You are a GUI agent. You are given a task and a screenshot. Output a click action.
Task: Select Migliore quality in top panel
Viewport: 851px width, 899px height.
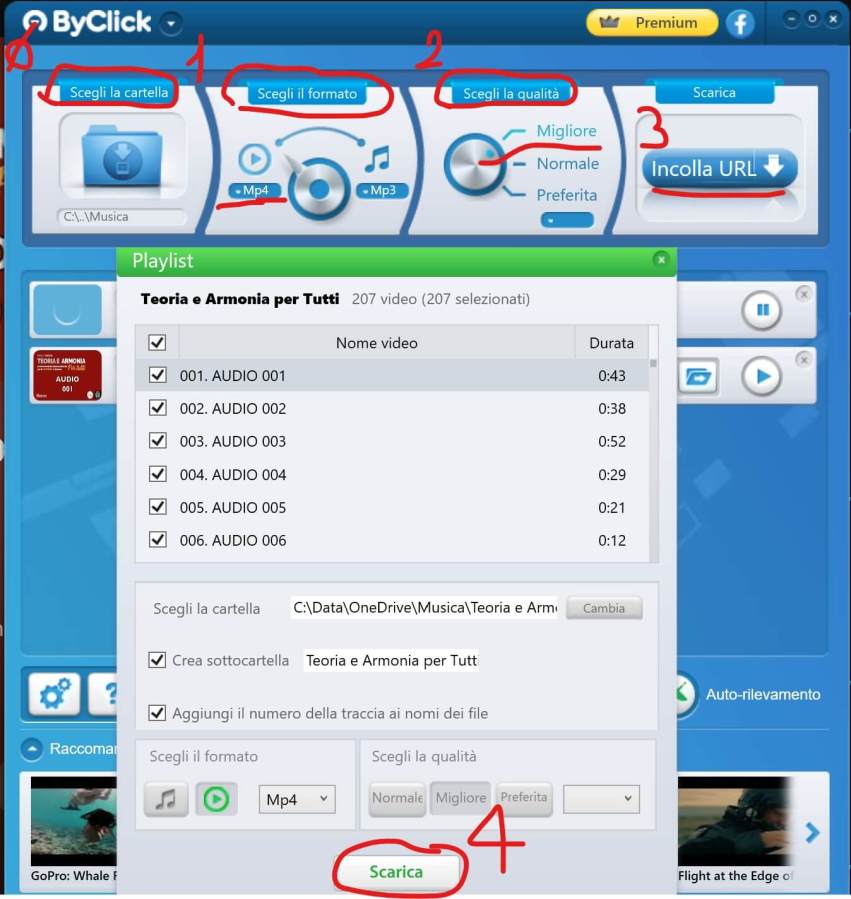click(x=566, y=131)
